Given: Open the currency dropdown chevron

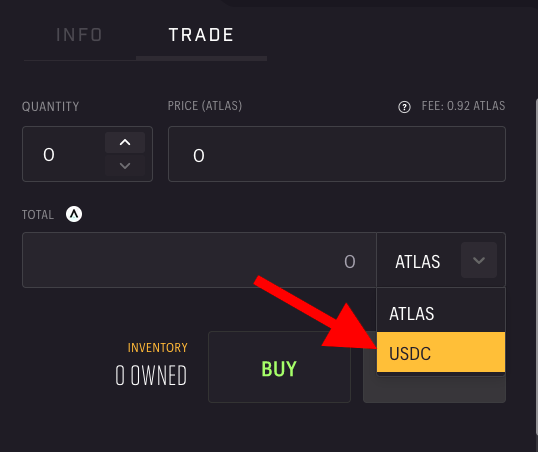Looking at the screenshot, I should [x=479, y=260].
